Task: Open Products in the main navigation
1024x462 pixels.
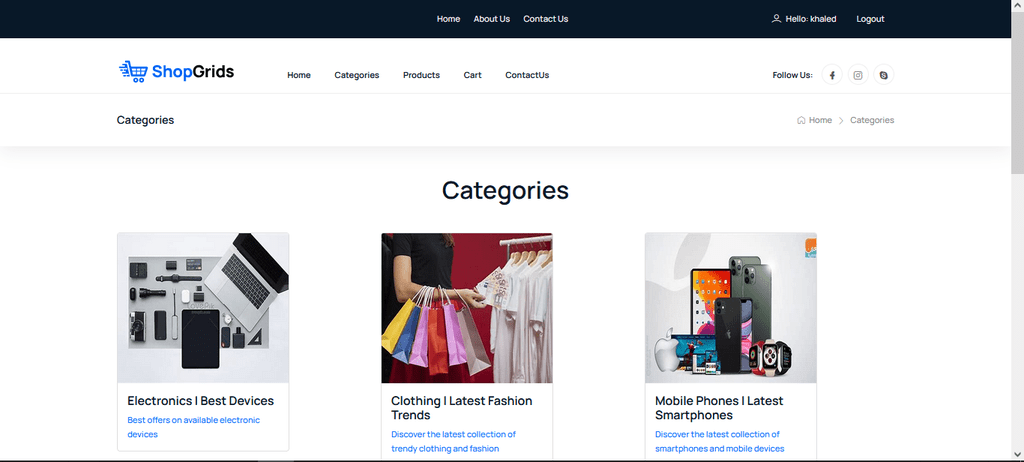Action: 421,75
